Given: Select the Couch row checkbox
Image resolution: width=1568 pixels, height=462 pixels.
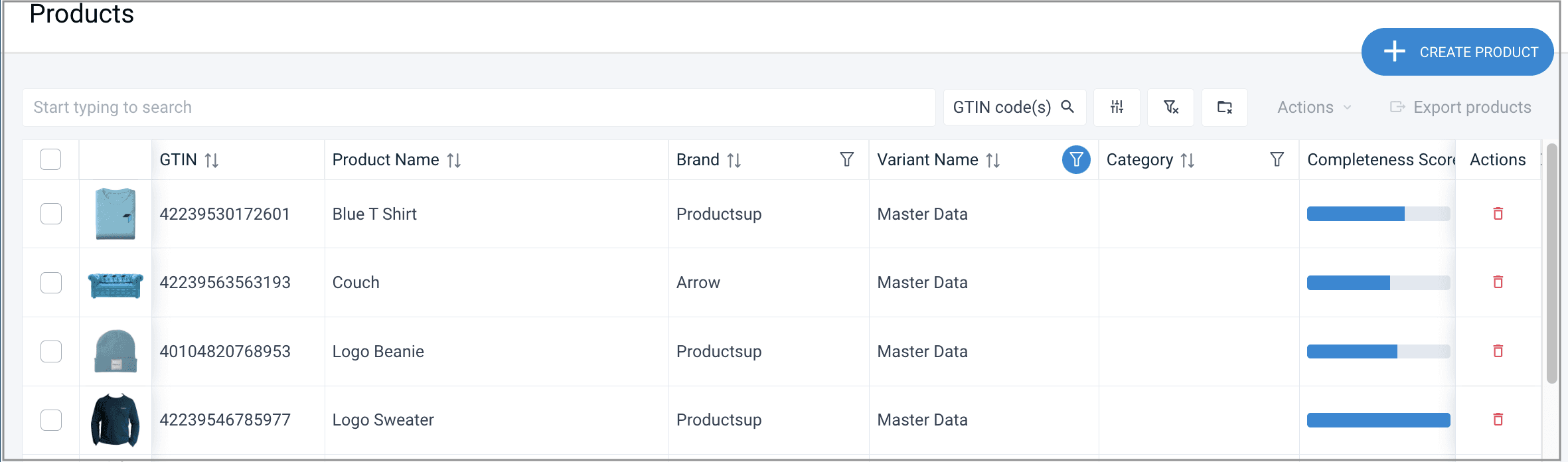Looking at the screenshot, I should tap(51, 283).
